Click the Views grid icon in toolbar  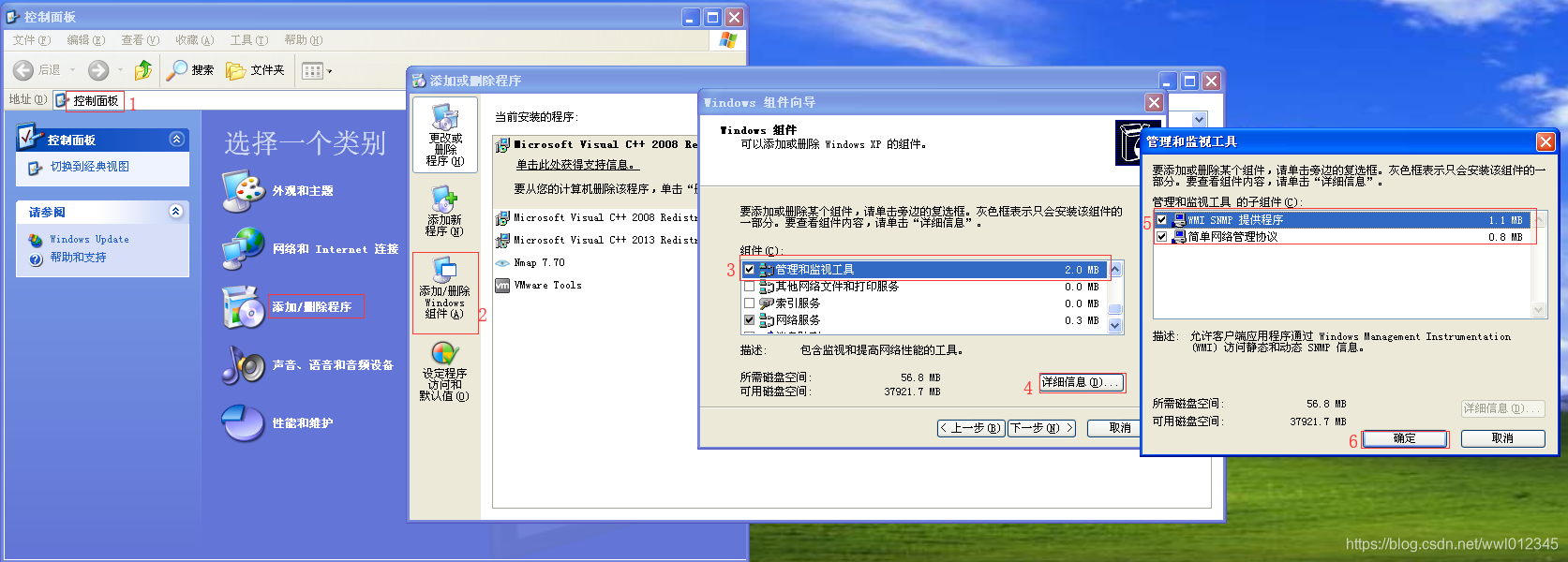312,70
